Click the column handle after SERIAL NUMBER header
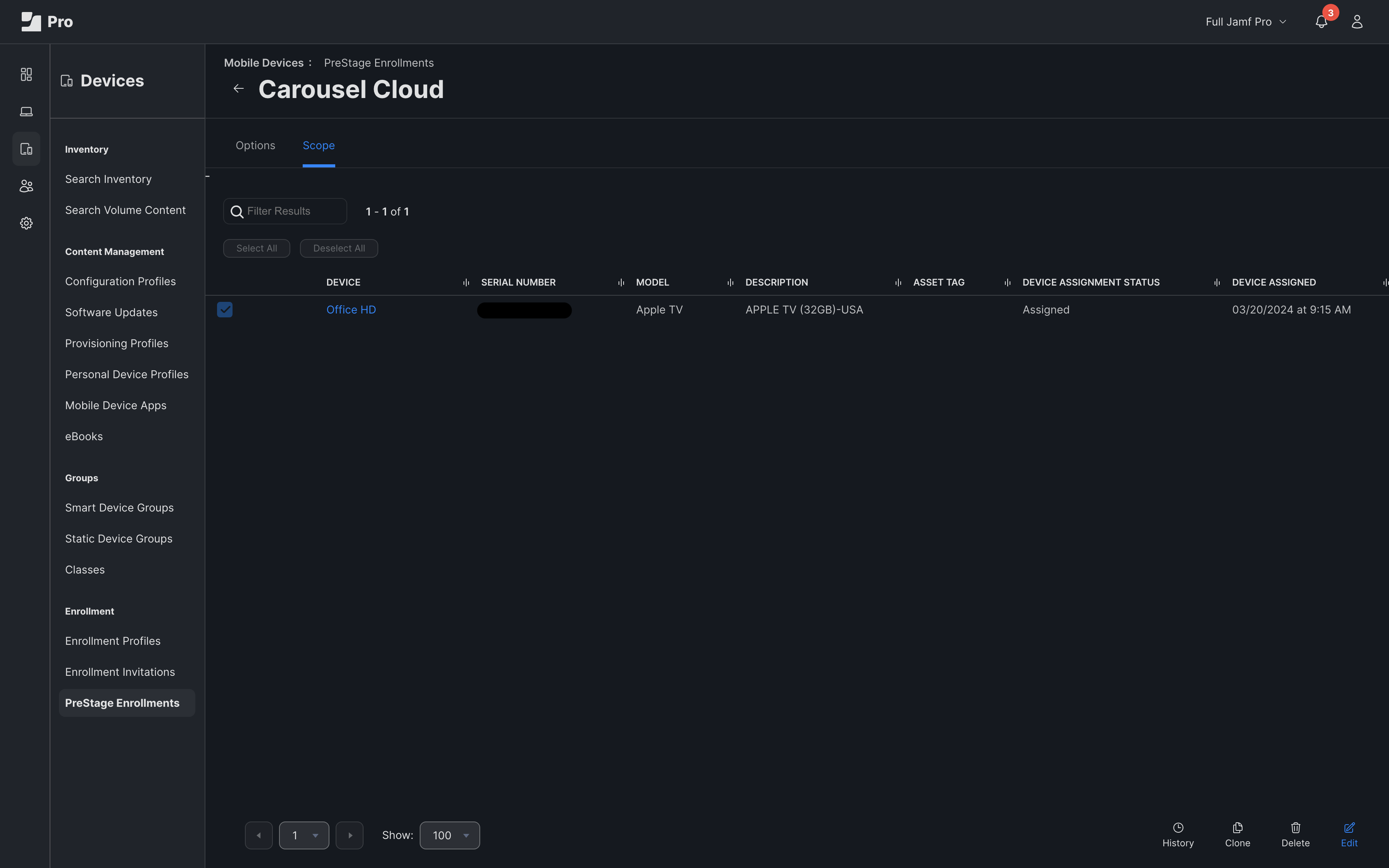Screen dimensions: 1389x868 621,282
